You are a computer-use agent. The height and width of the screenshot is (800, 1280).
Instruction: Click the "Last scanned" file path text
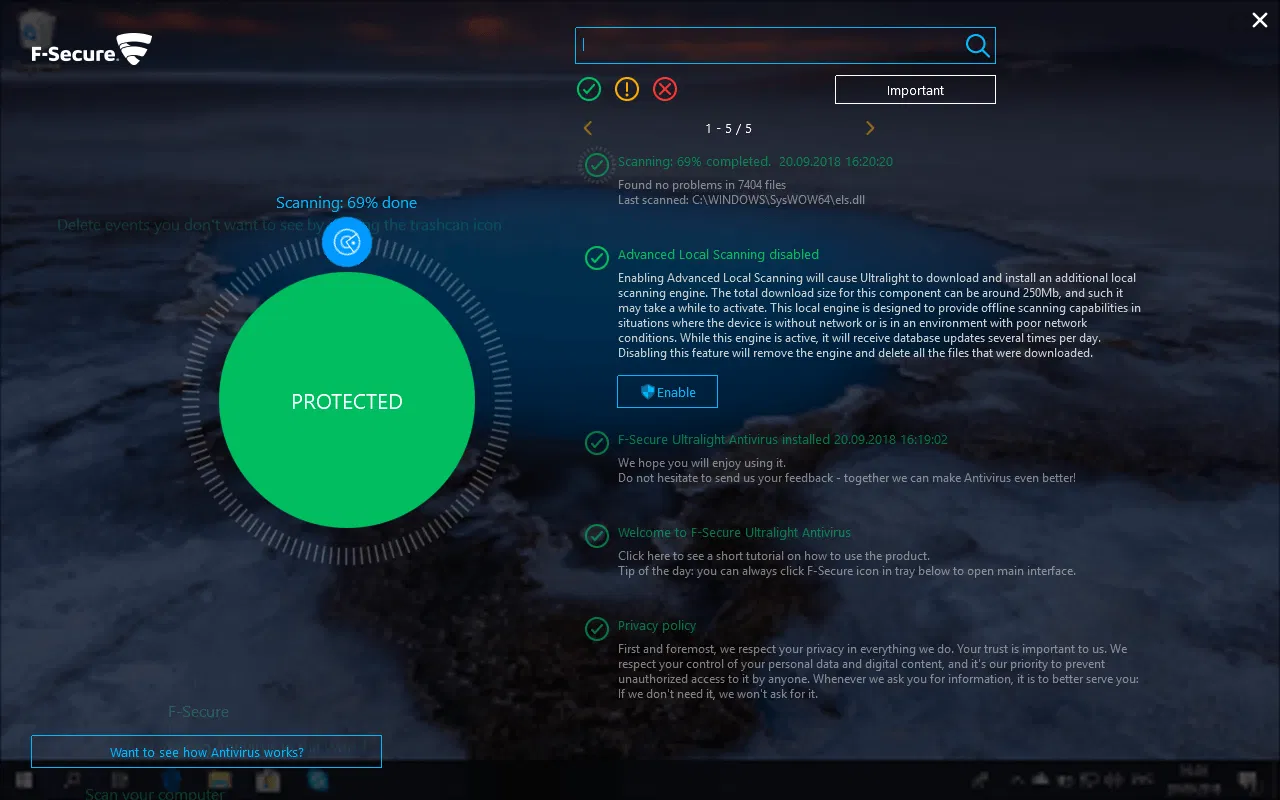[x=741, y=200]
